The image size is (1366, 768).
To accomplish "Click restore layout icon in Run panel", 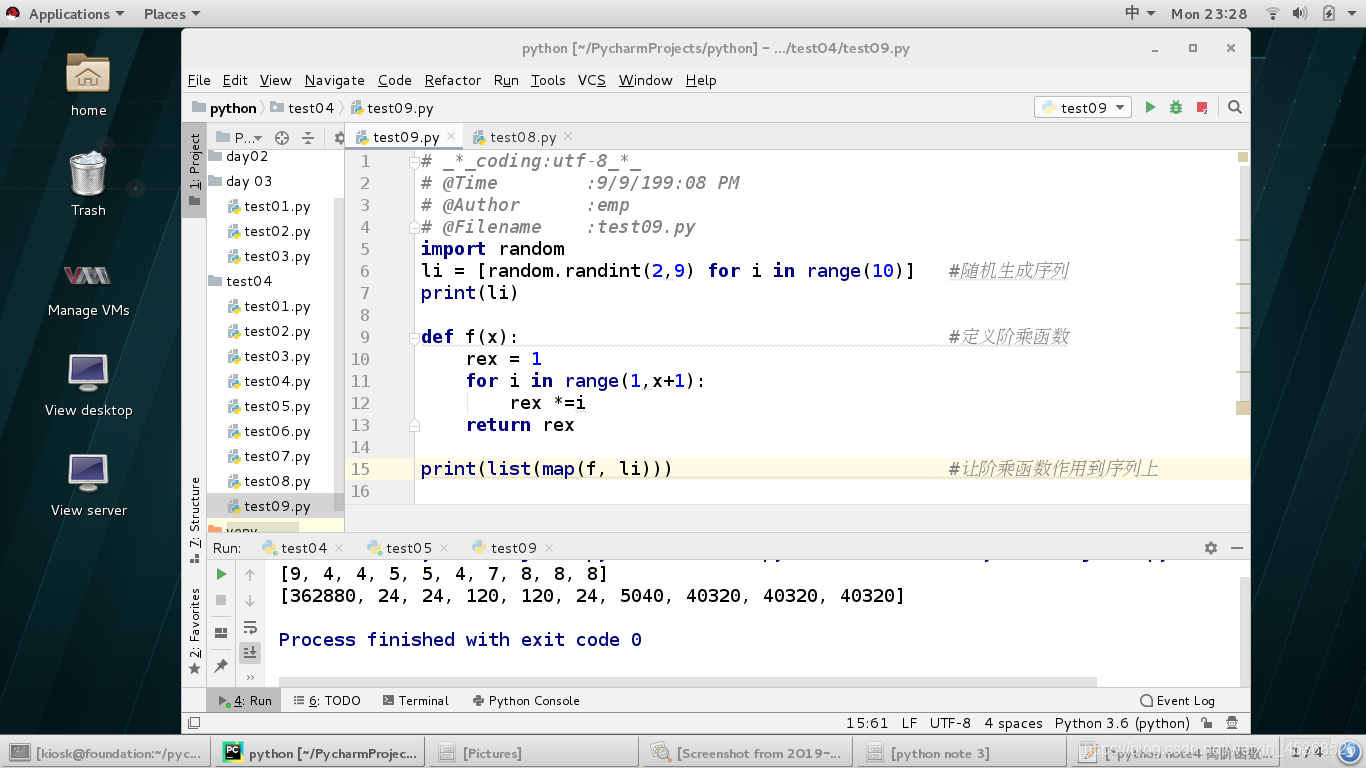I will tap(221, 632).
